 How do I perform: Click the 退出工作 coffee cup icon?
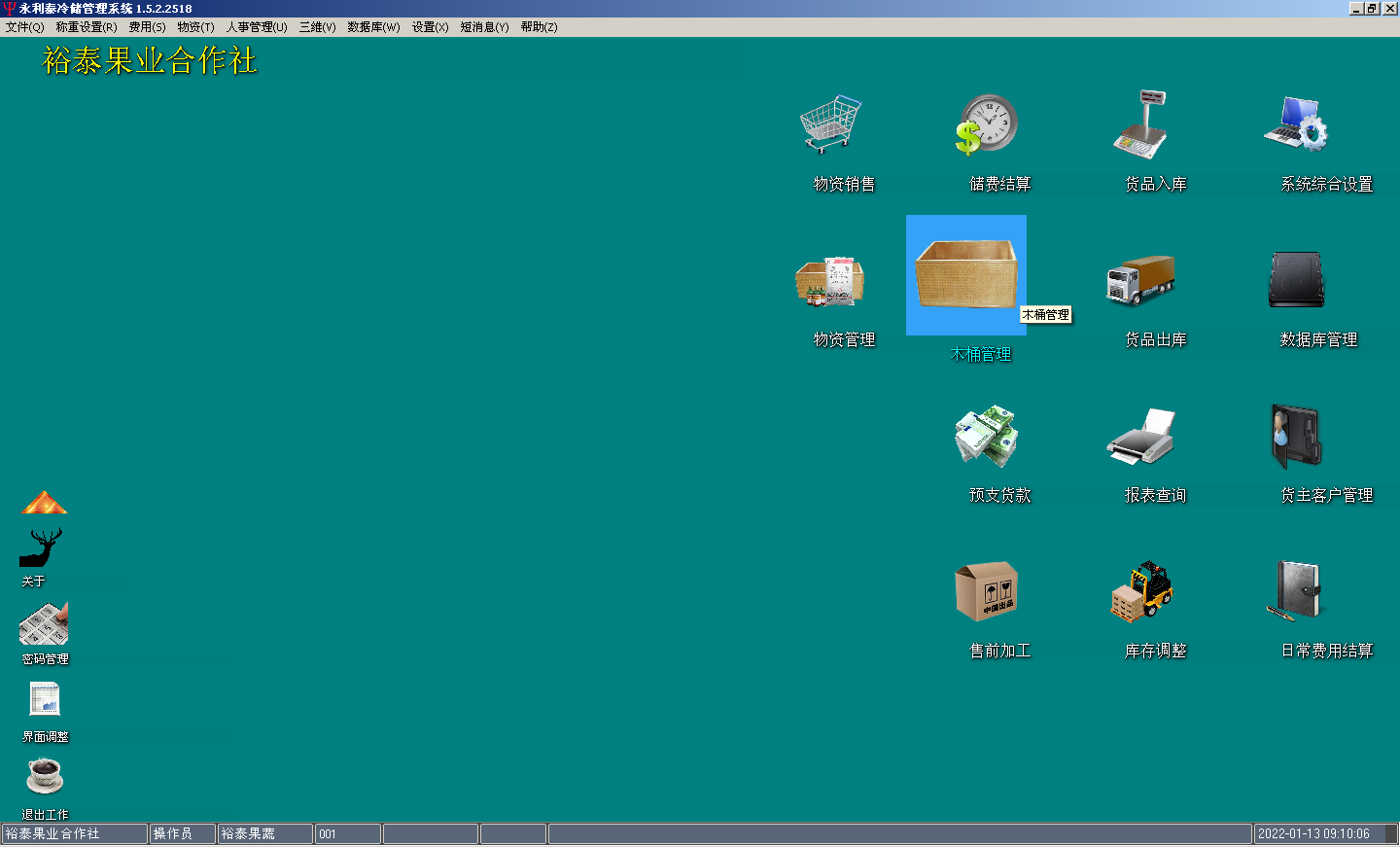point(44,777)
